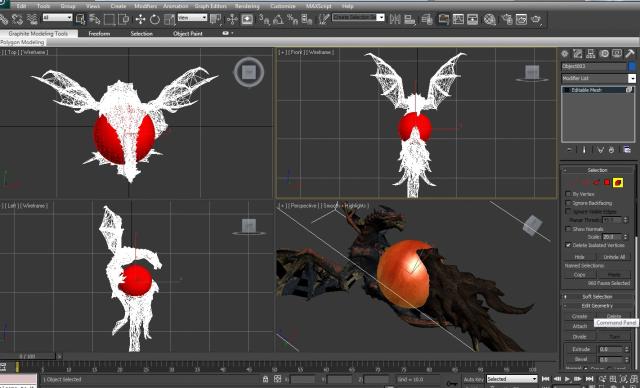Switch to the Object Paint ribbon tab
Image resolution: width=640 pixels, height=388 pixels.
pyautogui.click(x=188, y=33)
